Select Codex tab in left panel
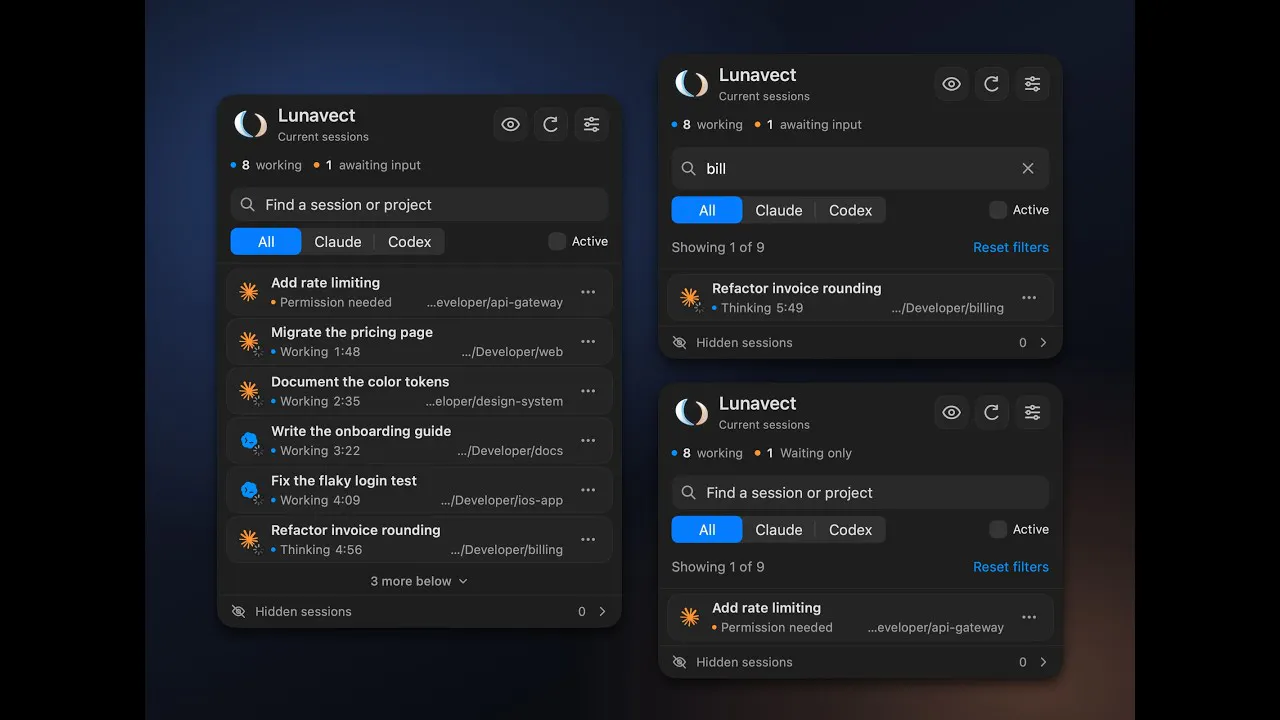Viewport: 1280px width, 720px height. [x=410, y=242]
